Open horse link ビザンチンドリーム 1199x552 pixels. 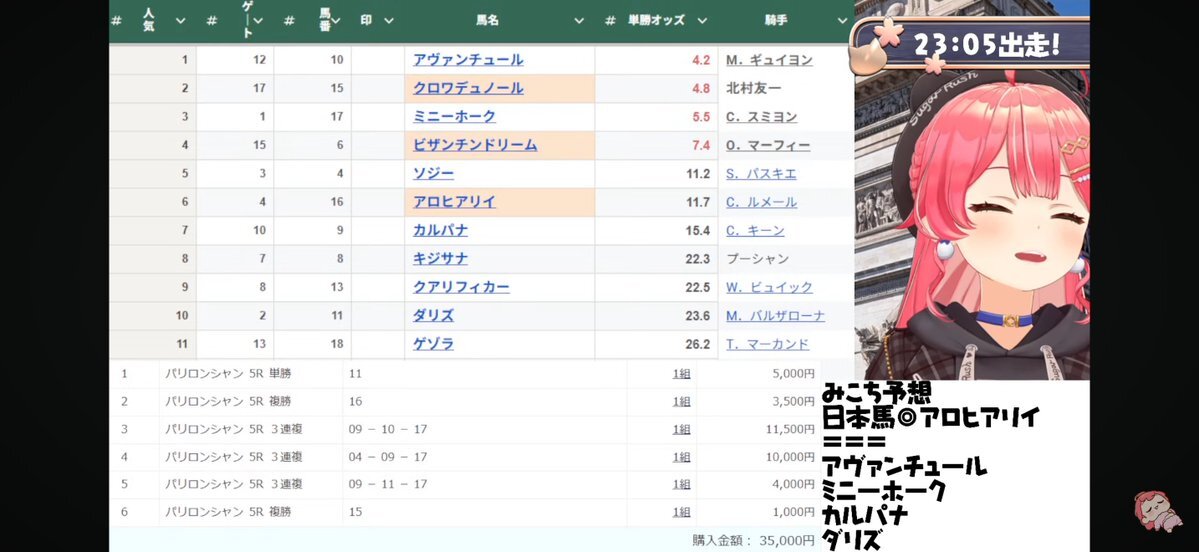[x=475, y=144]
